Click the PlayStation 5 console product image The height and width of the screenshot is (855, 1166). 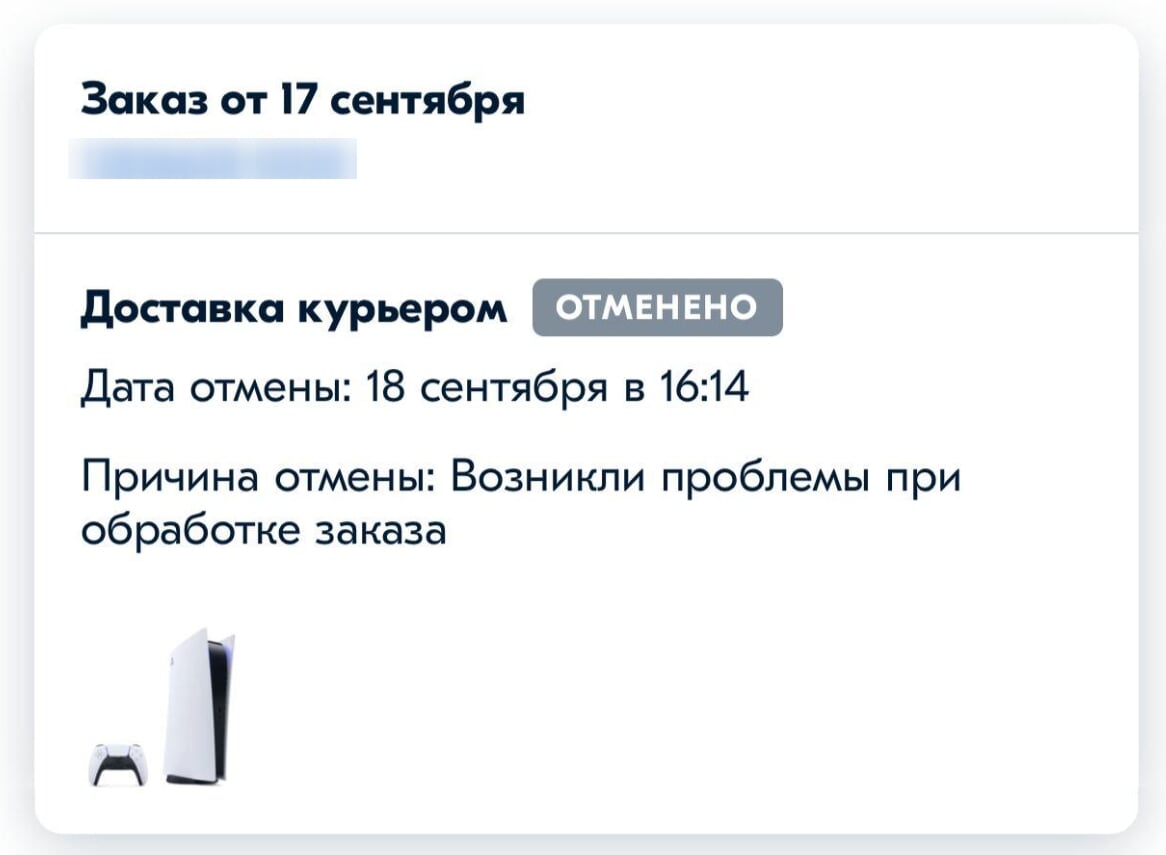pyautogui.click(x=198, y=706)
